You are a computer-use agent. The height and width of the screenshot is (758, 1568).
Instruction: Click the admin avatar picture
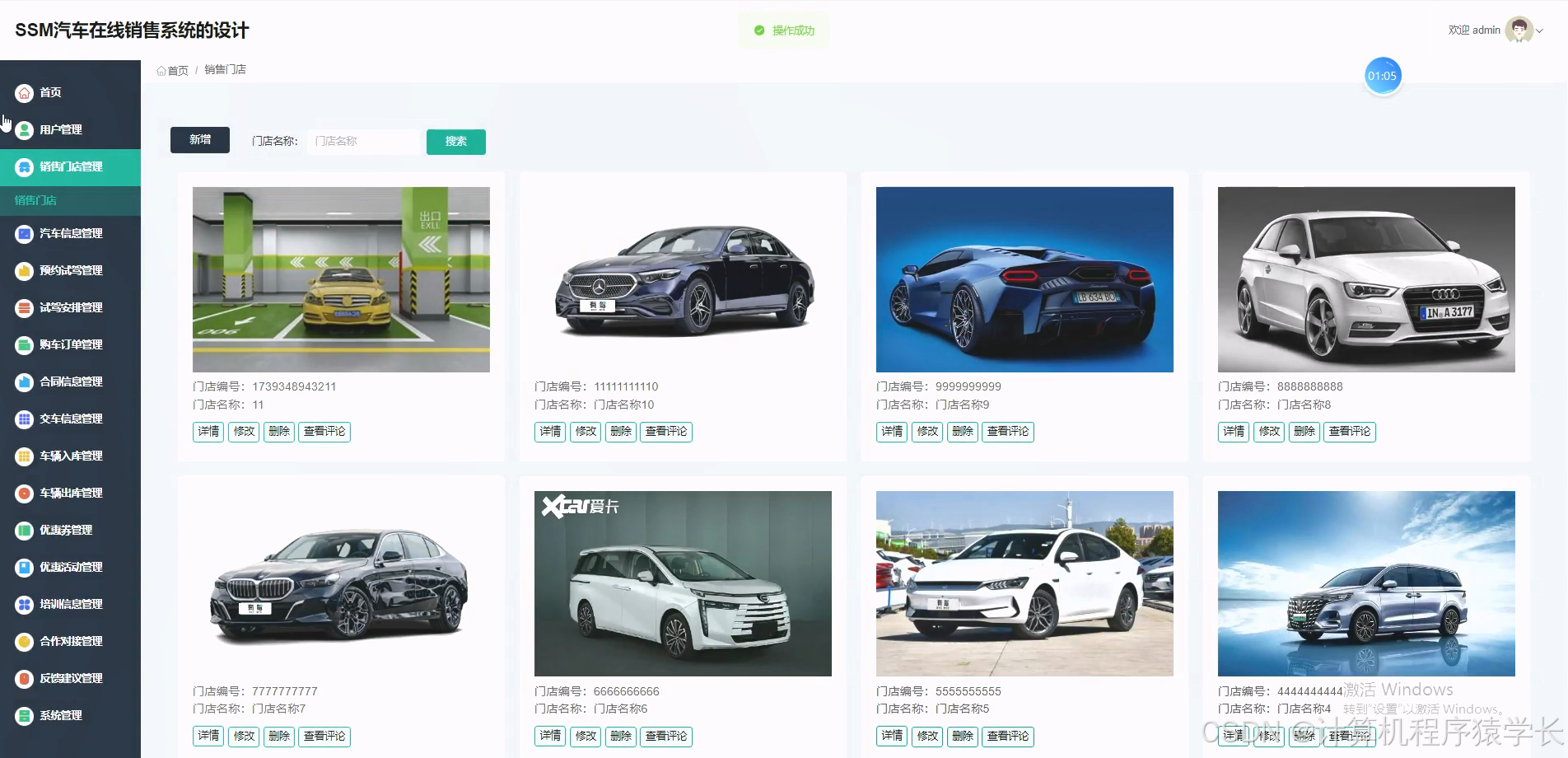point(1519,30)
